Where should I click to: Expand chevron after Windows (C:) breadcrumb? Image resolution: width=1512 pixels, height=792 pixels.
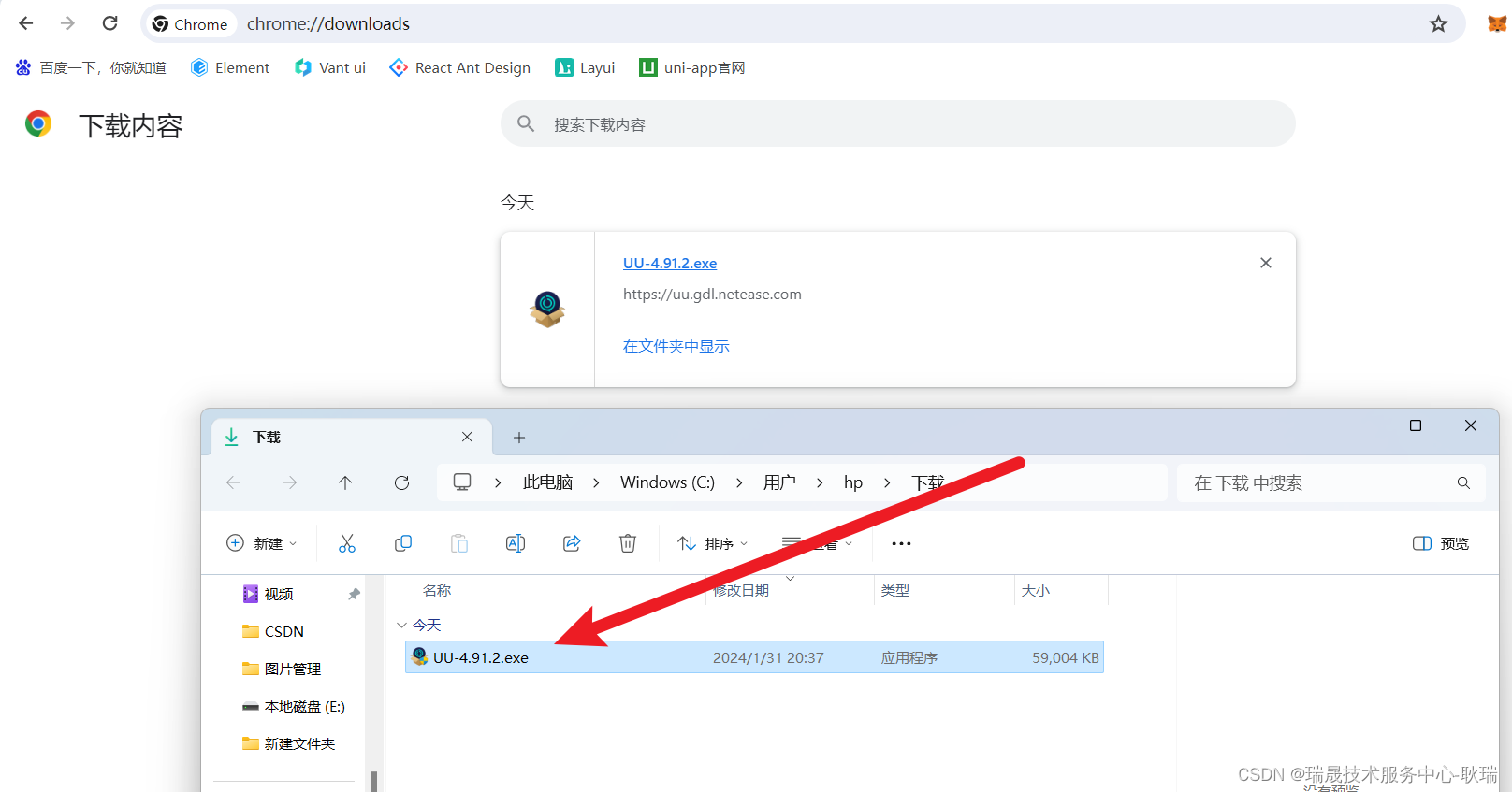[x=739, y=482]
